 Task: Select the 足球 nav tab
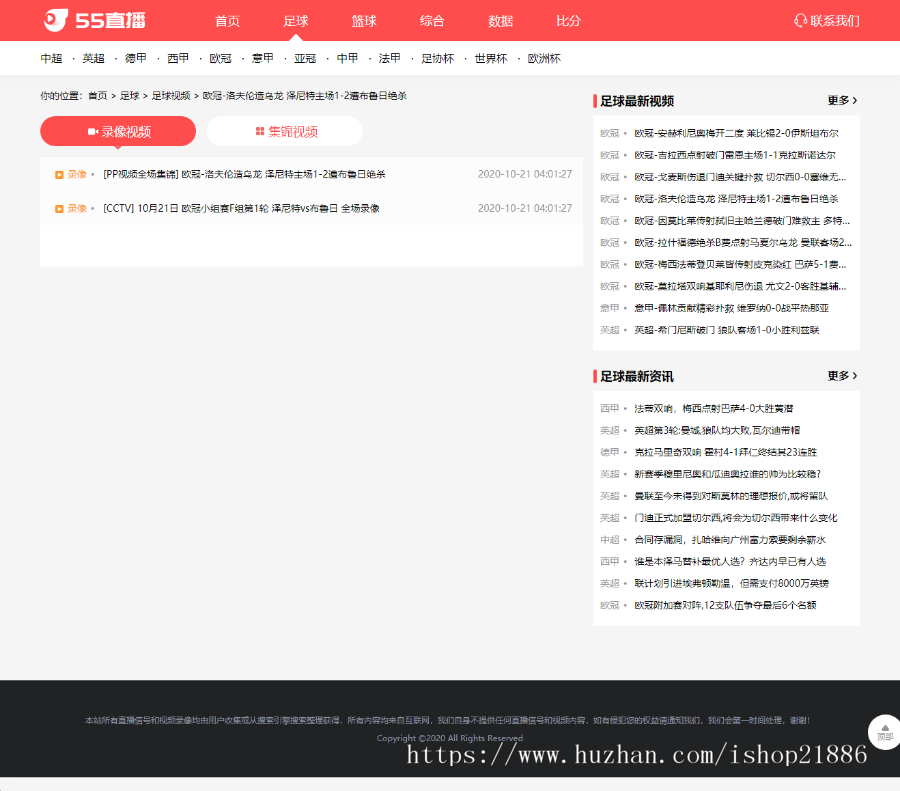(x=296, y=21)
